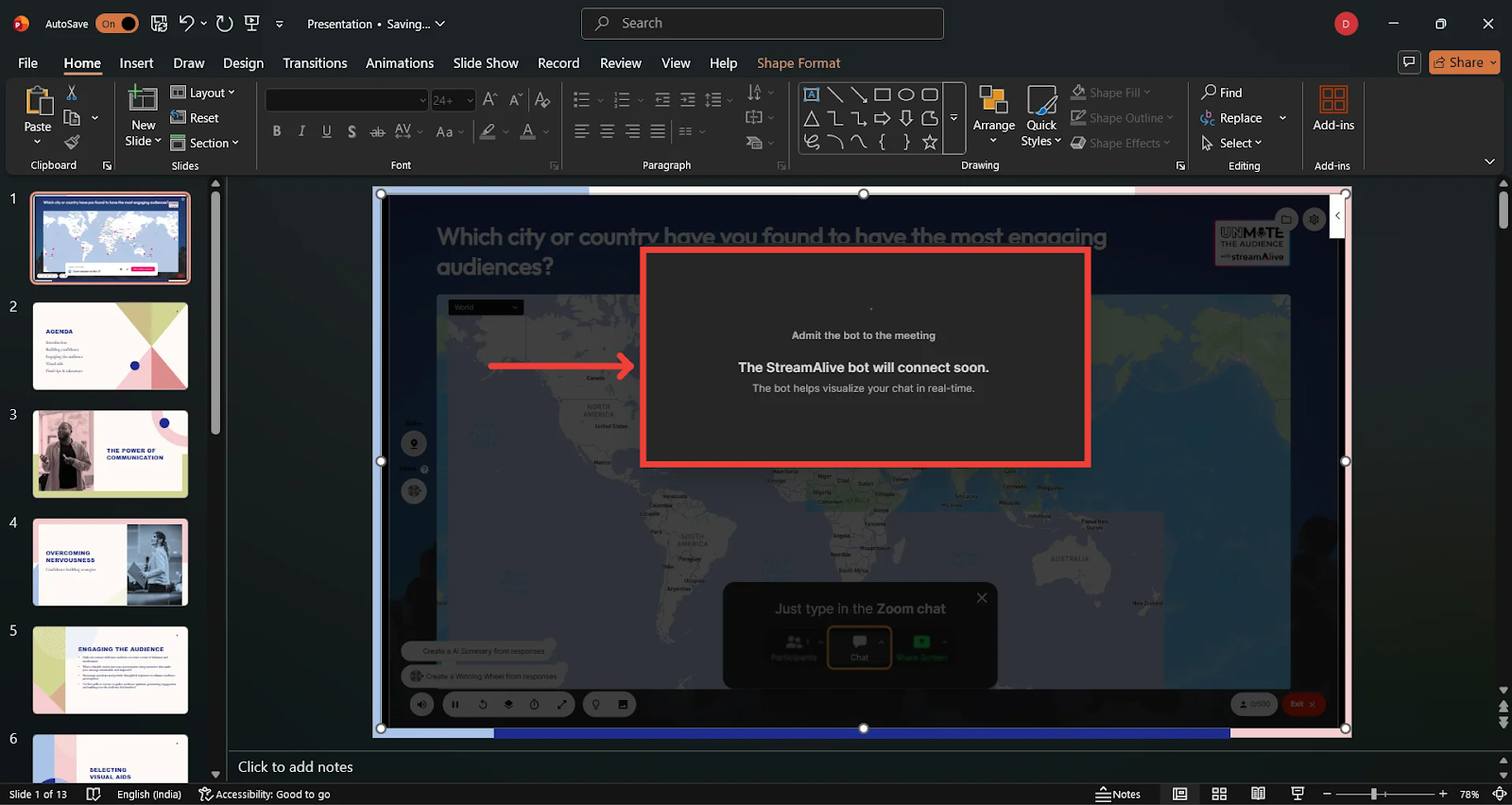
Task: Switch to the Insert tab
Action: click(136, 63)
